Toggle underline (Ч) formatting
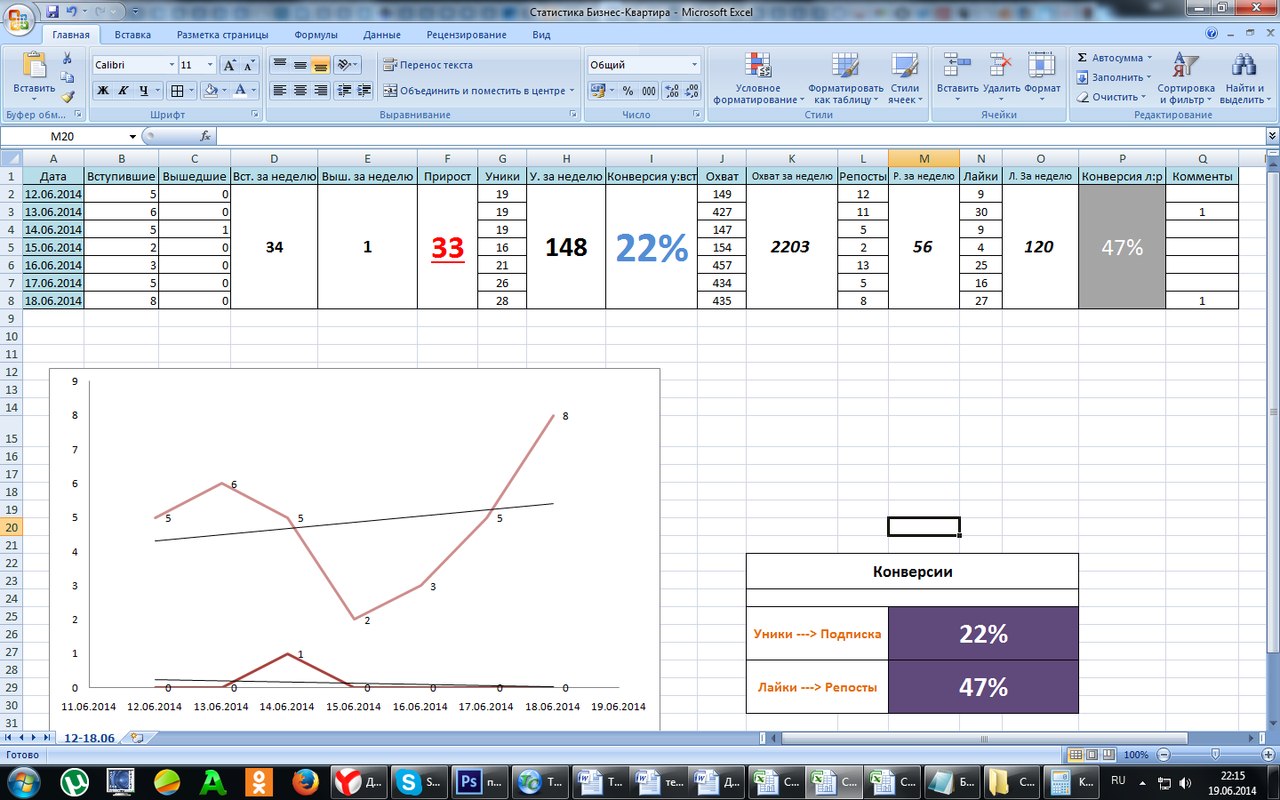1280x800 pixels. pyautogui.click(x=144, y=90)
